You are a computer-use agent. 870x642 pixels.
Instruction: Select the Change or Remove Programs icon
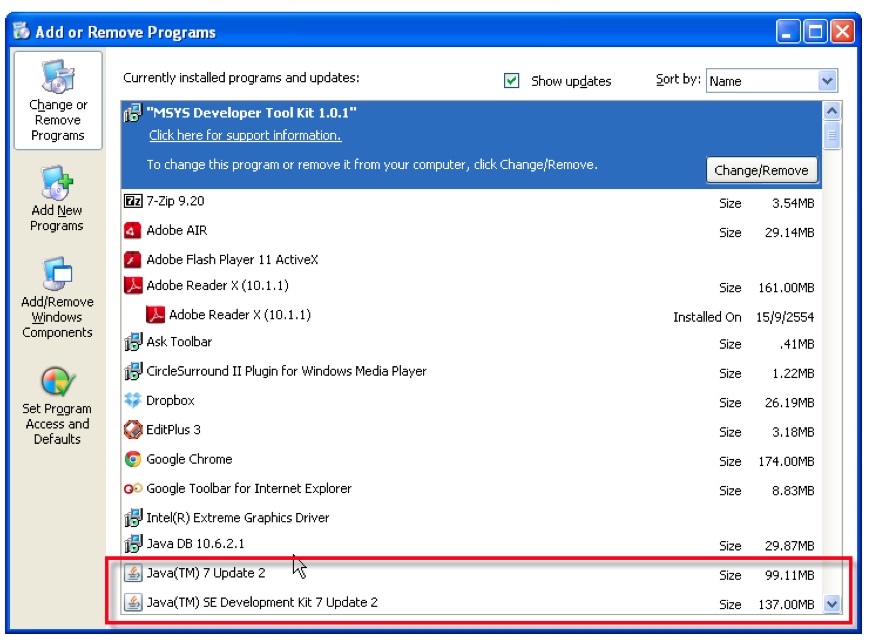pos(58,76)
